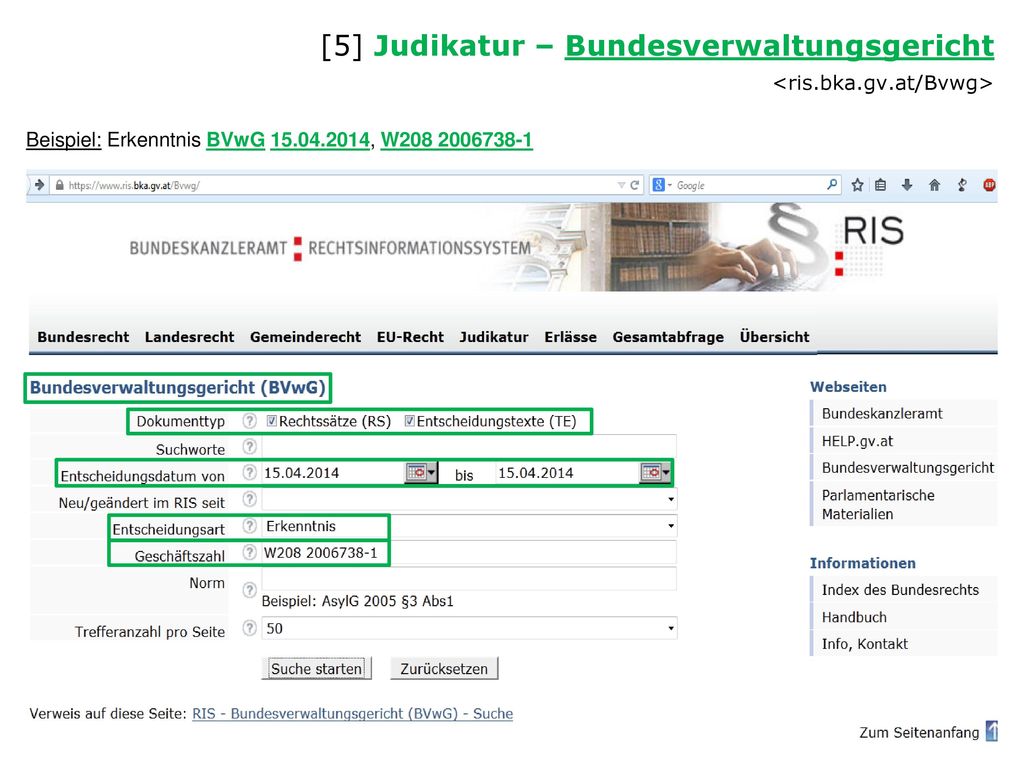1024x768 pixels.
Task: Click the Zum Seitenanfang text
Action: [x=919, y=733]
